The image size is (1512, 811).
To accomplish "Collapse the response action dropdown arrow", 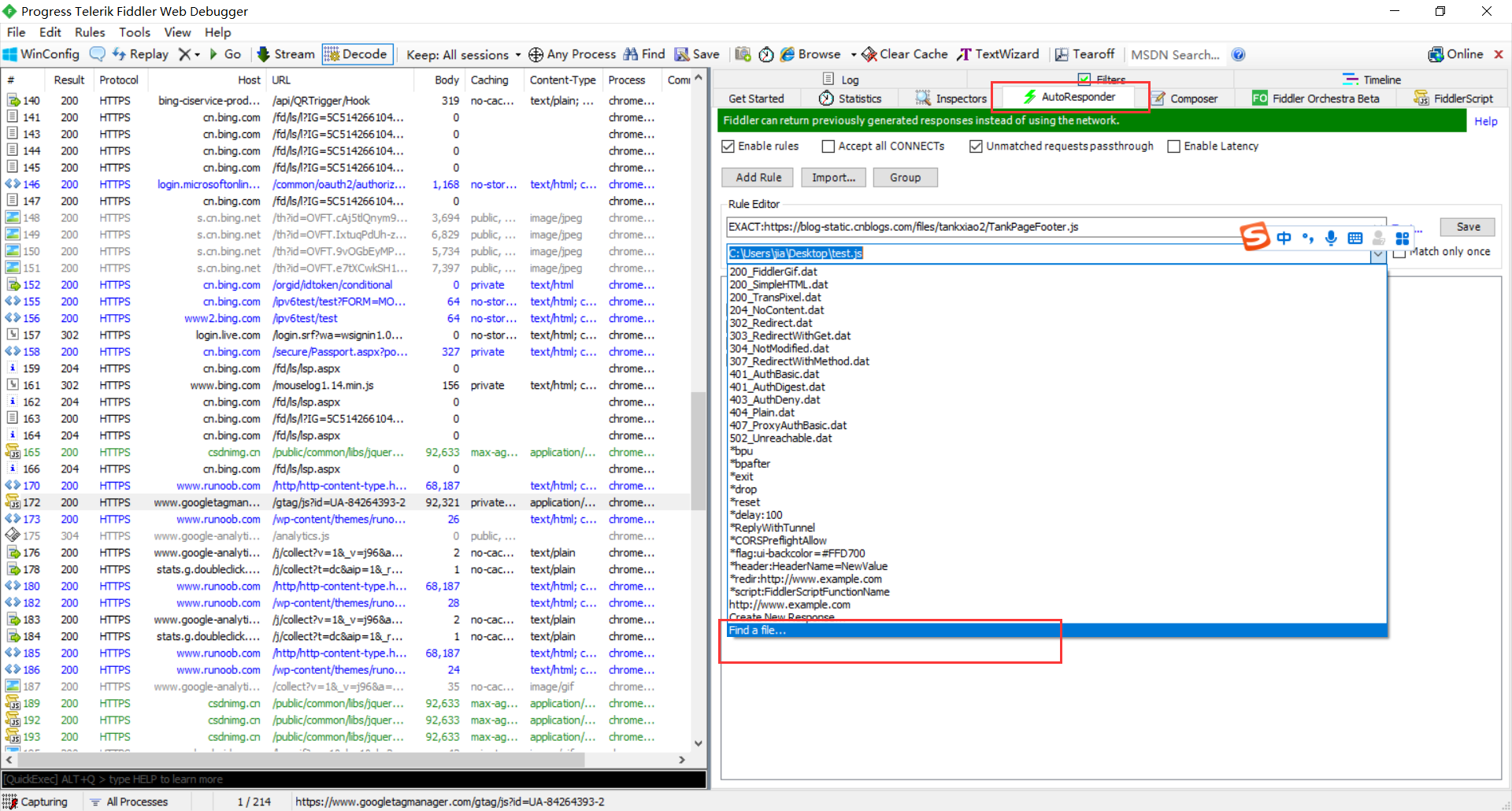I will click(1378, 254).
